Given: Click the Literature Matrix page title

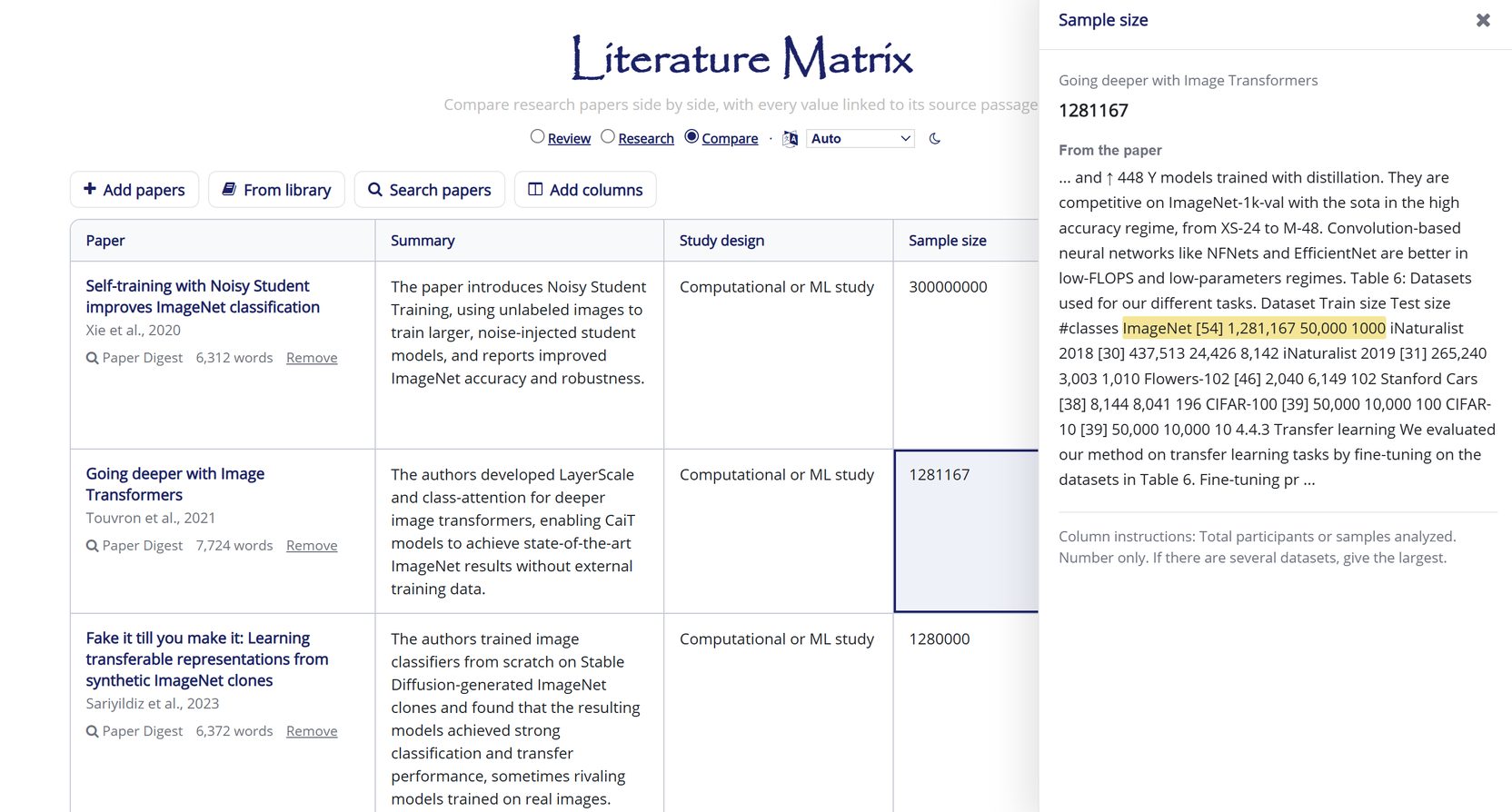Looking at the screenshot, I should (x=741, y=57).
